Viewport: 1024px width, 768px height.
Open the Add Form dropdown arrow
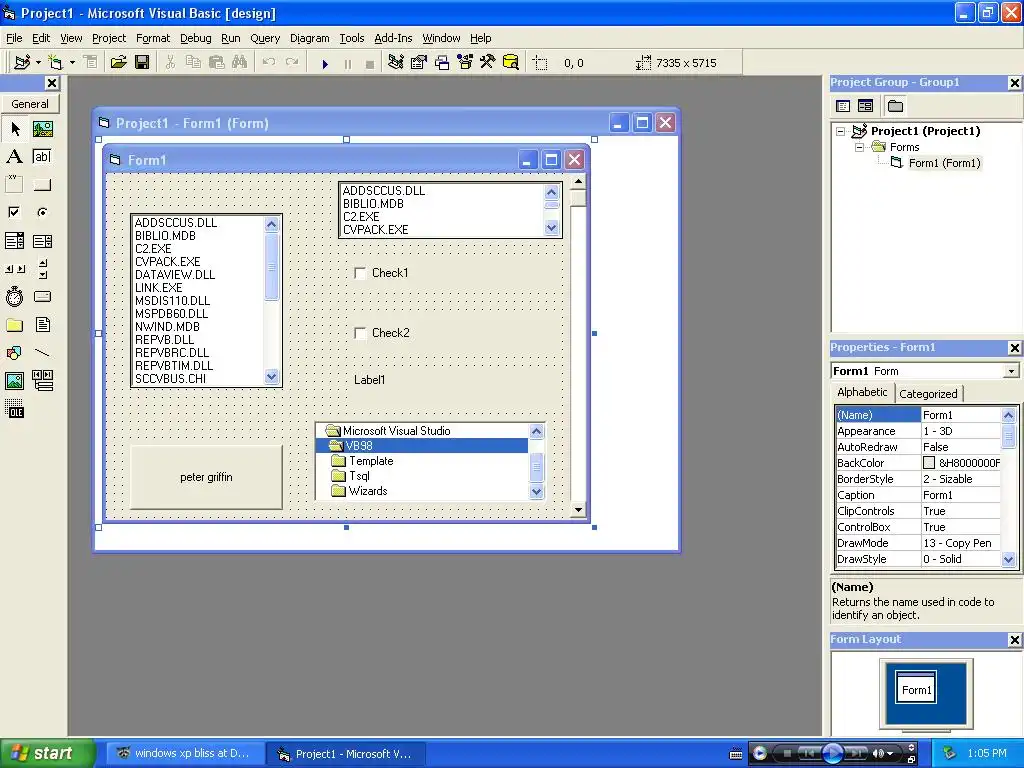pos(72,63)
